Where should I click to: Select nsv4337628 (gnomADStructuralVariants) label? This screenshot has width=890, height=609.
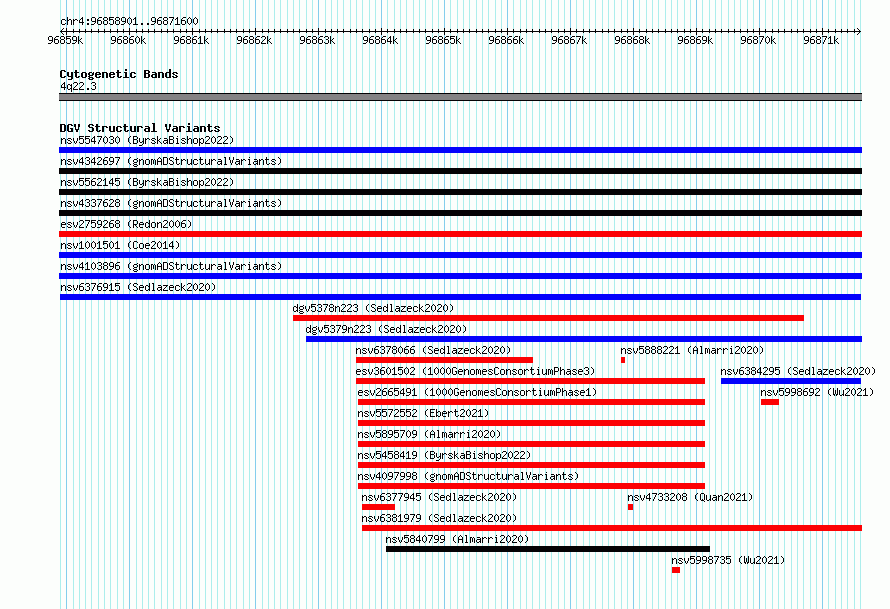pos(171,203)
